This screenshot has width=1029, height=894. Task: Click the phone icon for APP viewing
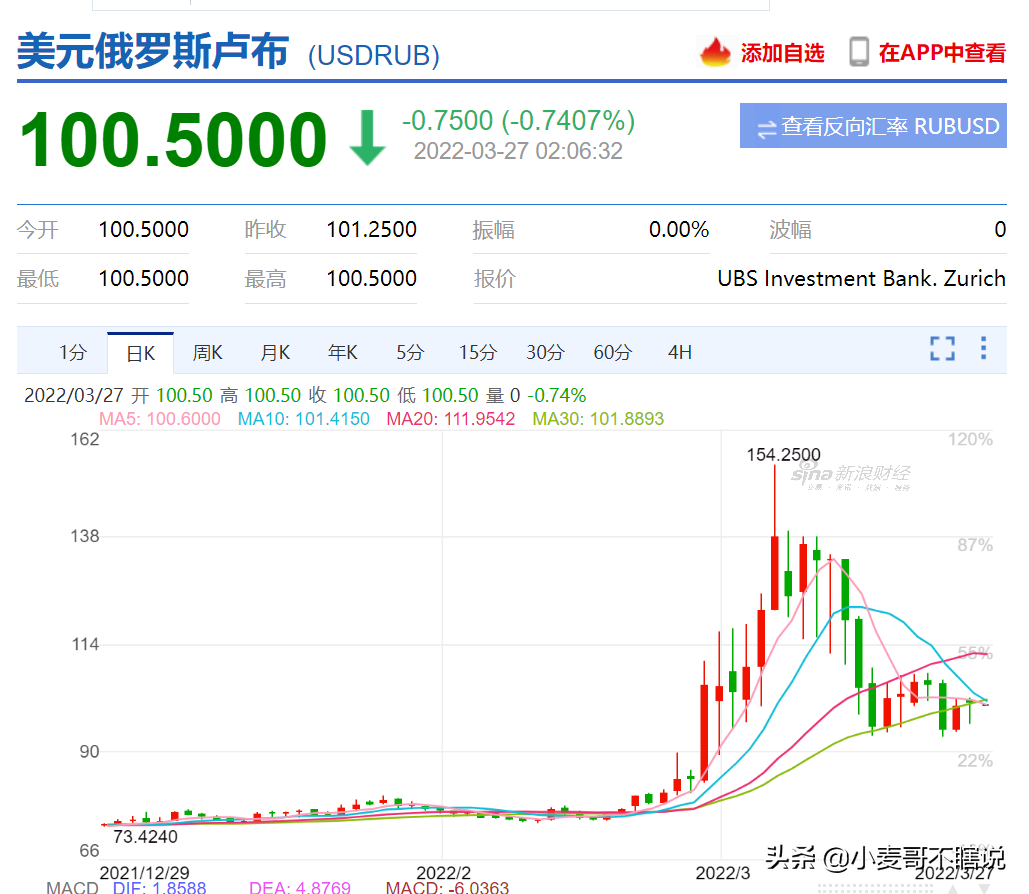click(858, 52)
